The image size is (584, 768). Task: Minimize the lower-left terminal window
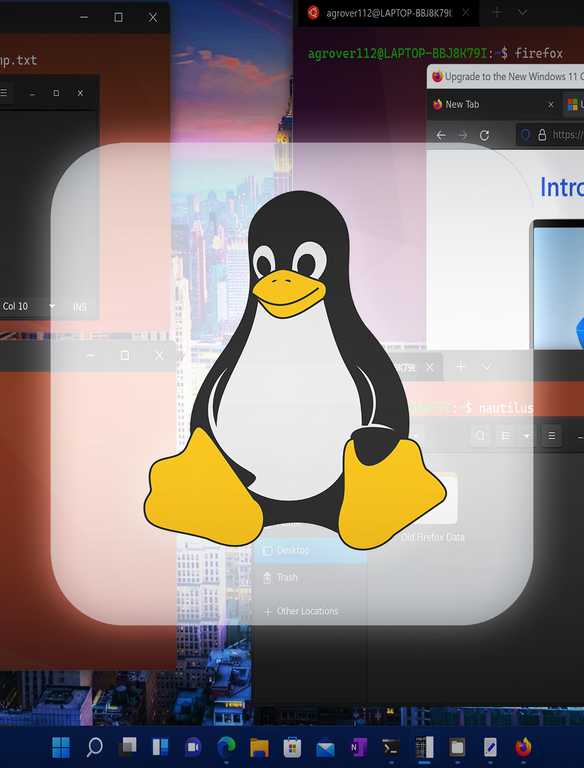(x=90, y=356)
